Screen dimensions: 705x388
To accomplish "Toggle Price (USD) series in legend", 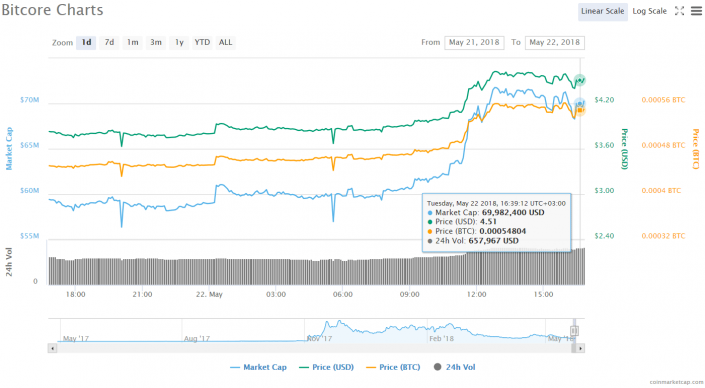I will pos(326,367).
